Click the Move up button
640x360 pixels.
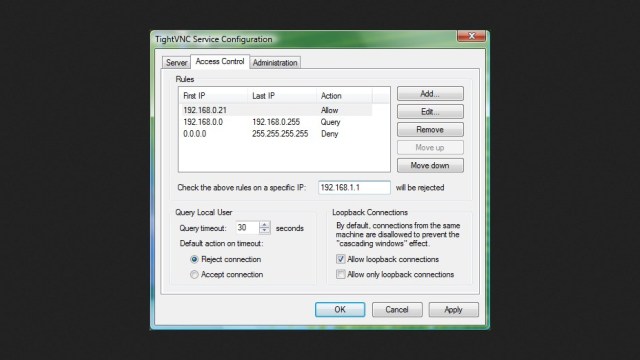430,147
